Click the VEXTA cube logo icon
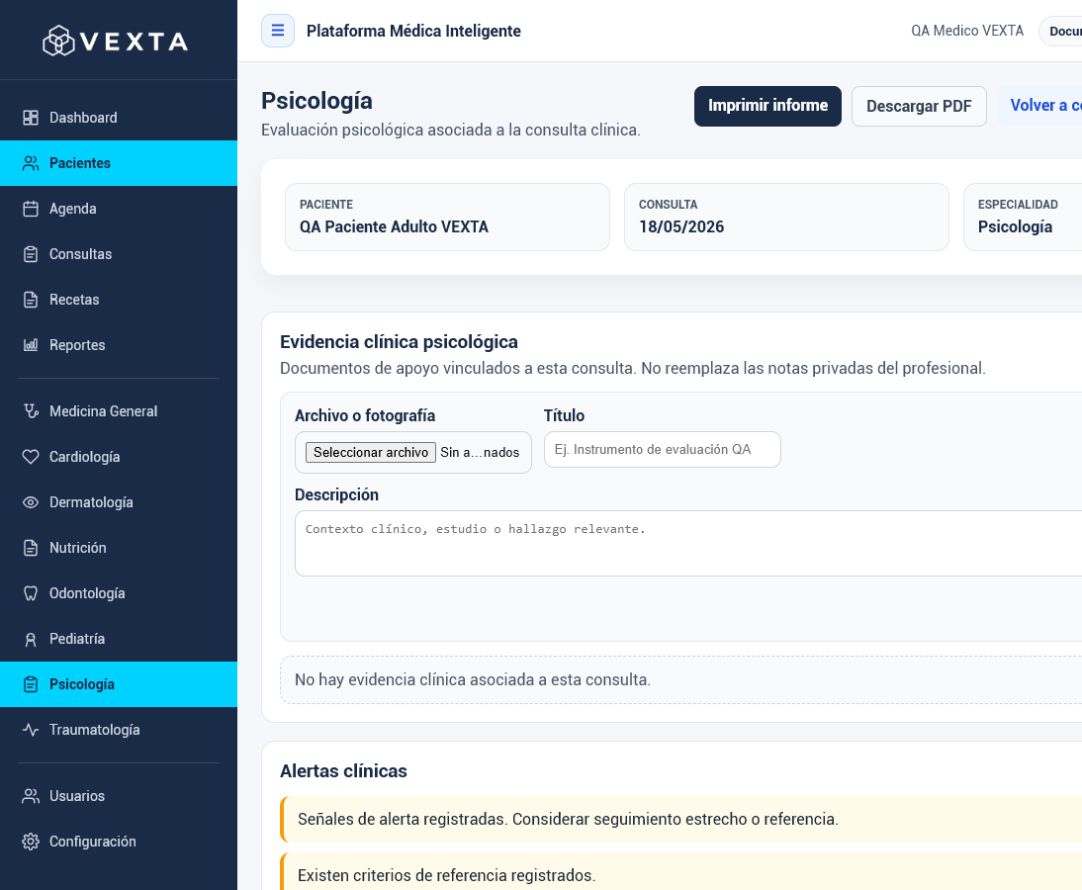Image resolution: width=1082 pixels, height=890 pixels. point(59,41)
